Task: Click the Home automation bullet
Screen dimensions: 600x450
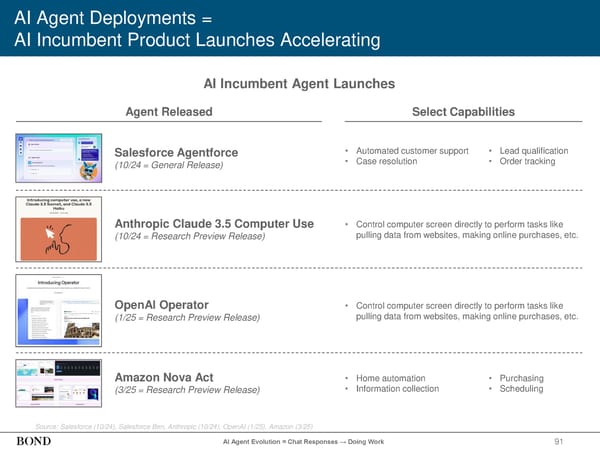Action: [x=395, y=378]
